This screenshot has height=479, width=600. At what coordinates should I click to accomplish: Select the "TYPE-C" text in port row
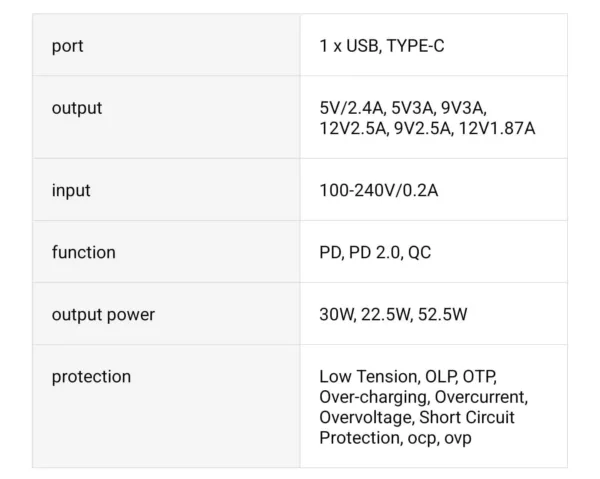click(416, 46)
